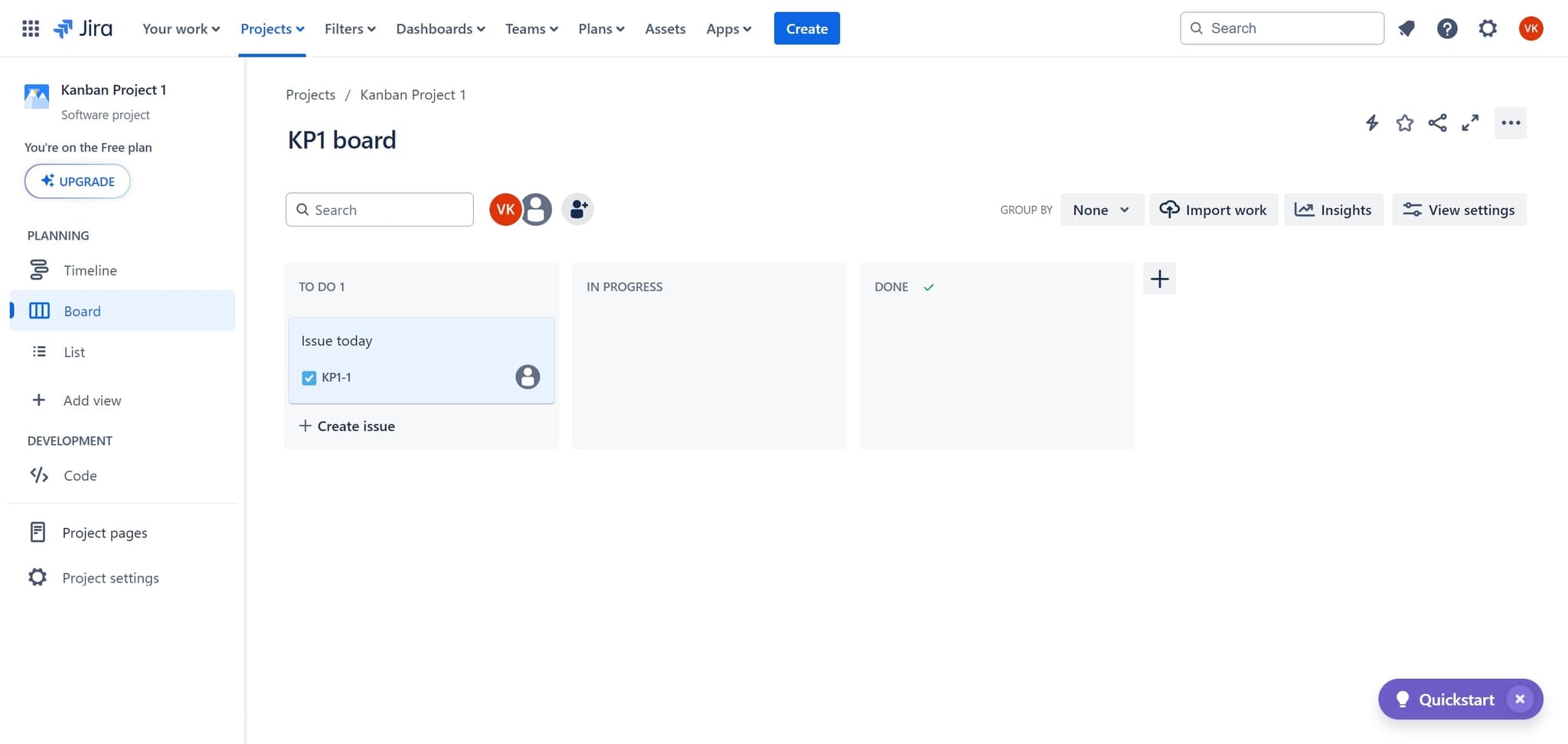The image size is (1568, 744).
Task: Open the Group By None dropdown
Action: pyautogui.click(x=1102, y=209)
